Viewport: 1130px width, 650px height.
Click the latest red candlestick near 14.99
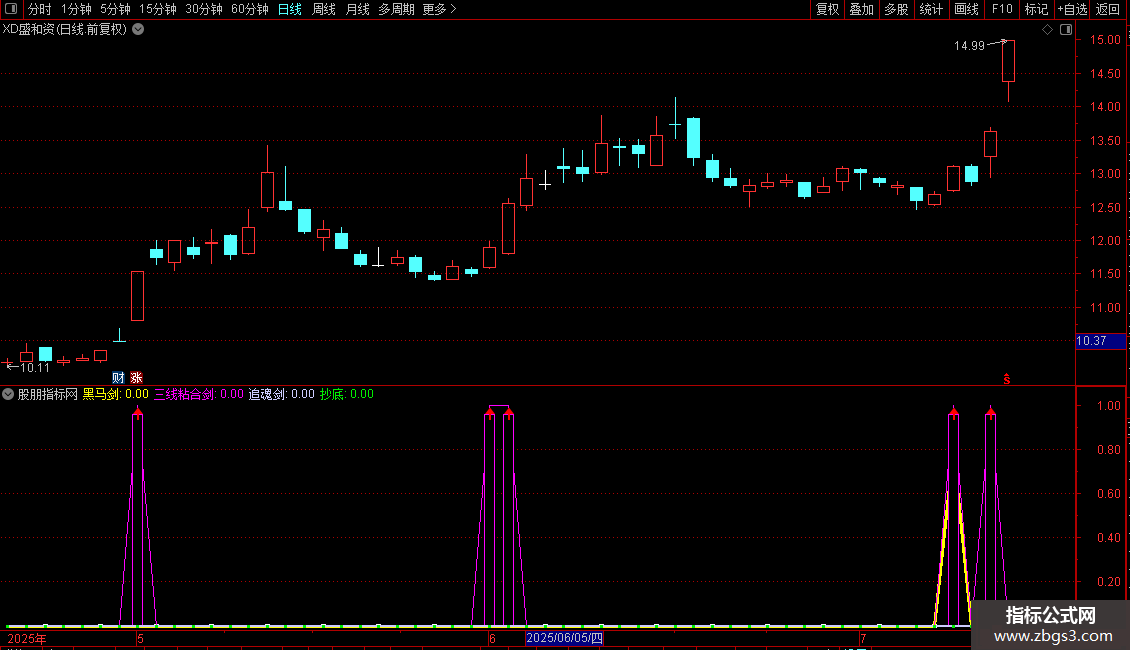(1008, 61)
